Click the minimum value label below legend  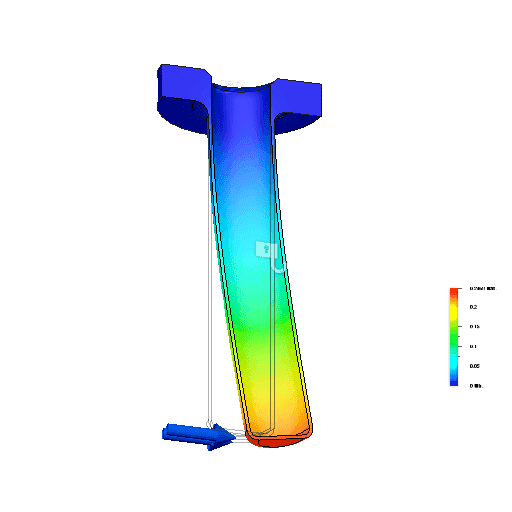476,386
